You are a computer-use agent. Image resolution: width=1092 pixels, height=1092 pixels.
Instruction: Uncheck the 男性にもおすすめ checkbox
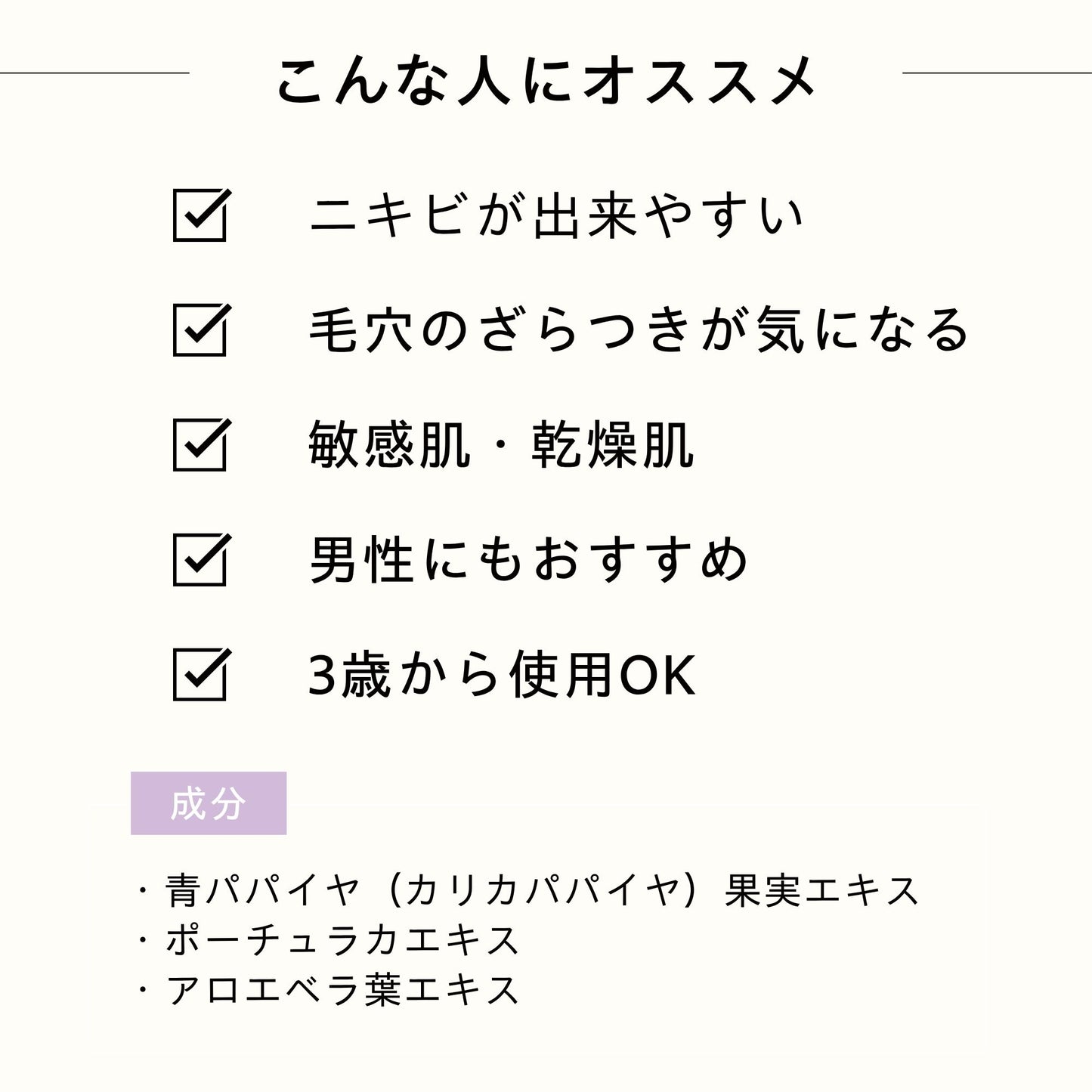[x=200, y=560]
